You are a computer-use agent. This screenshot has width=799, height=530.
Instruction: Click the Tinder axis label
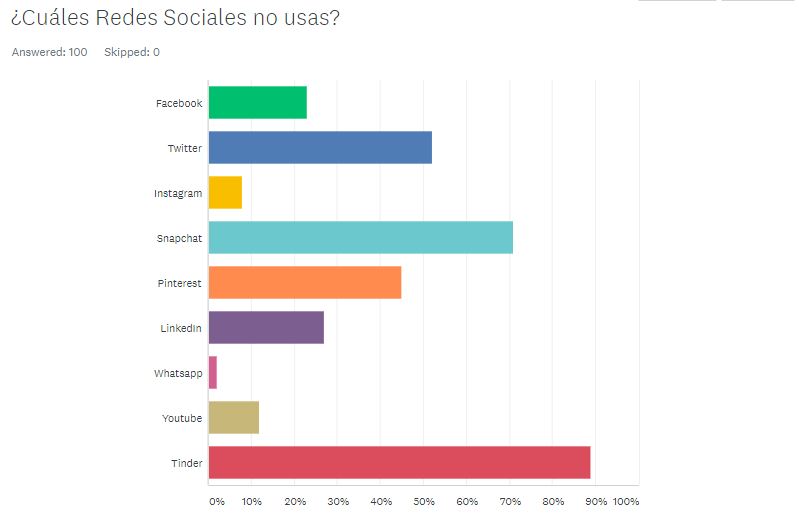click(x=186, y=463)
